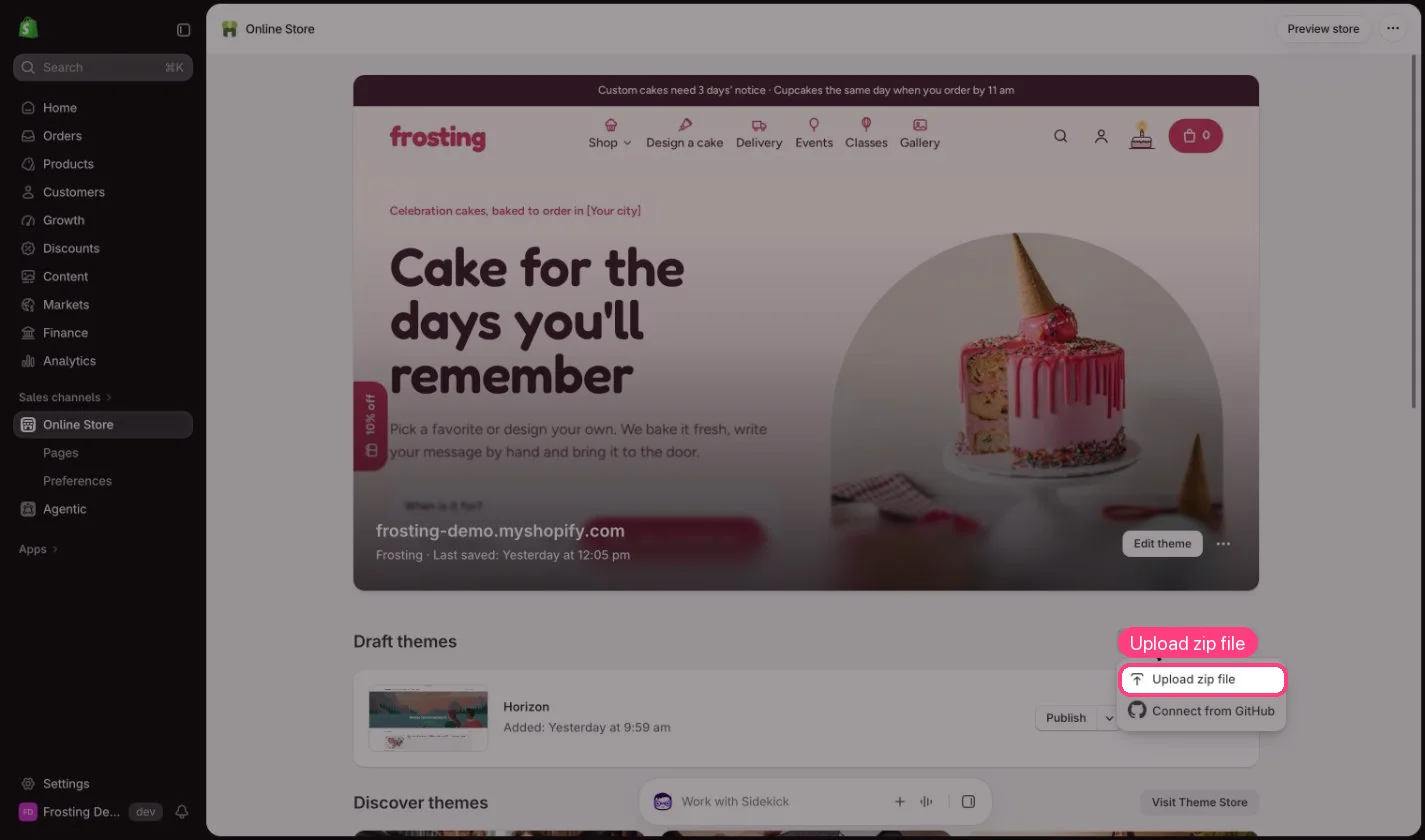Click the Markets globe icon in sidebar
Viewport: 1425px width, 840px height.
tap(28, 304)
